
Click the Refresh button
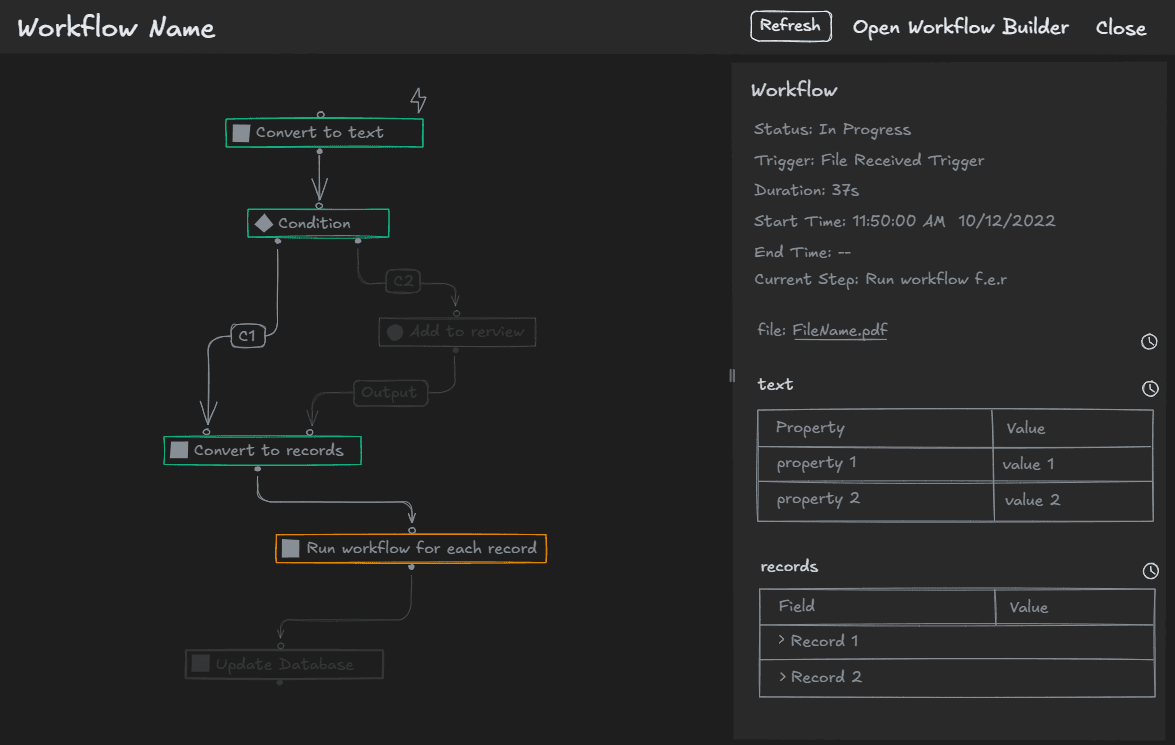click(791, 26)
